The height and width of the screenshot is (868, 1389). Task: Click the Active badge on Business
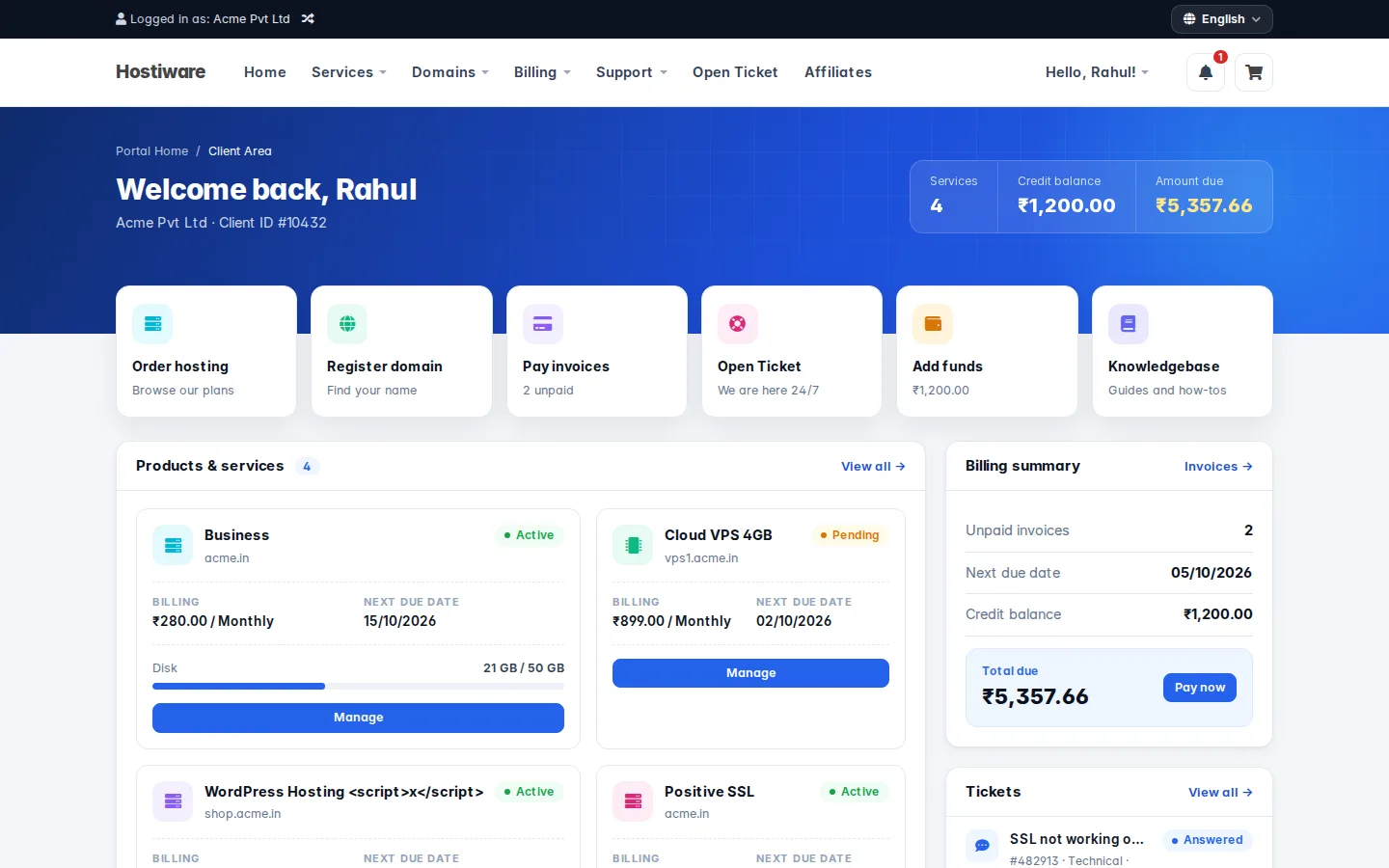pyautogui.click(x=529, y=535)
